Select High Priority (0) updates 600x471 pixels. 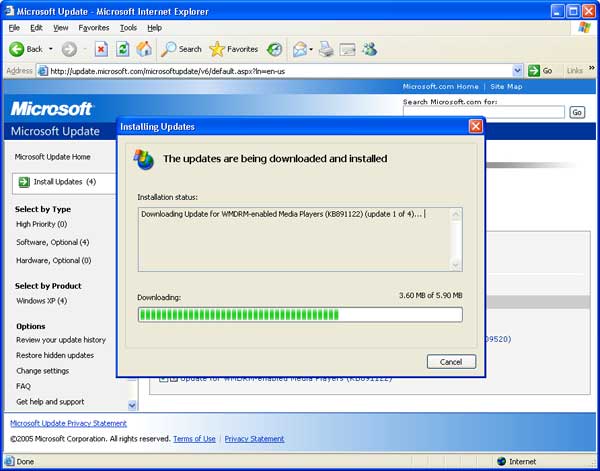[x=41, y=224]
